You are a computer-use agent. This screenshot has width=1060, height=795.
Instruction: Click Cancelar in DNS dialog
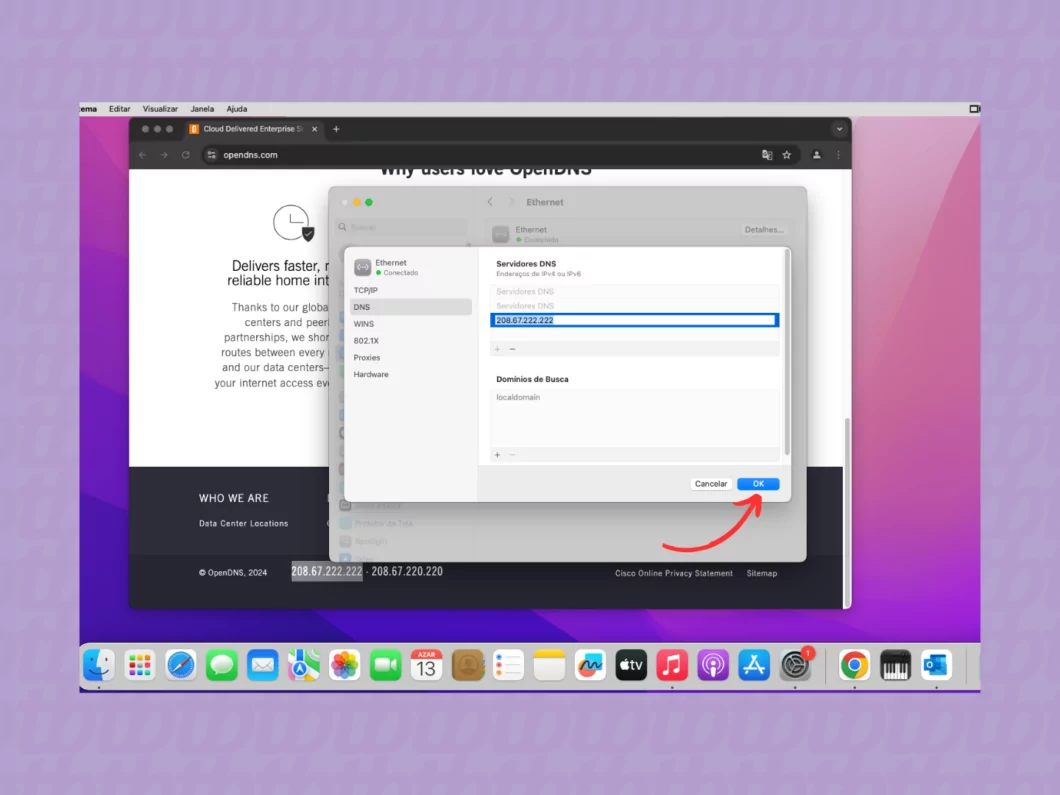(711, 484)
